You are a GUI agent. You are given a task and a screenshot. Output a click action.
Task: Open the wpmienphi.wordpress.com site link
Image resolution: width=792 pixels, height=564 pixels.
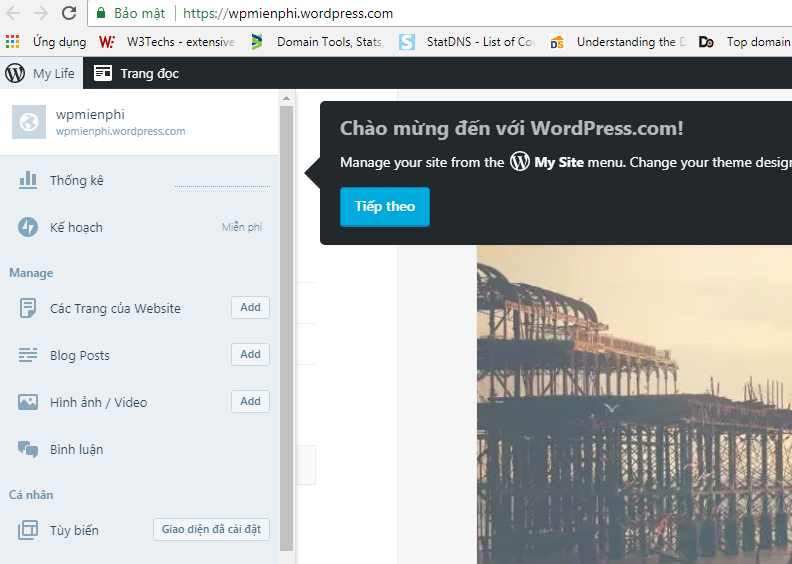click(120, 131)
